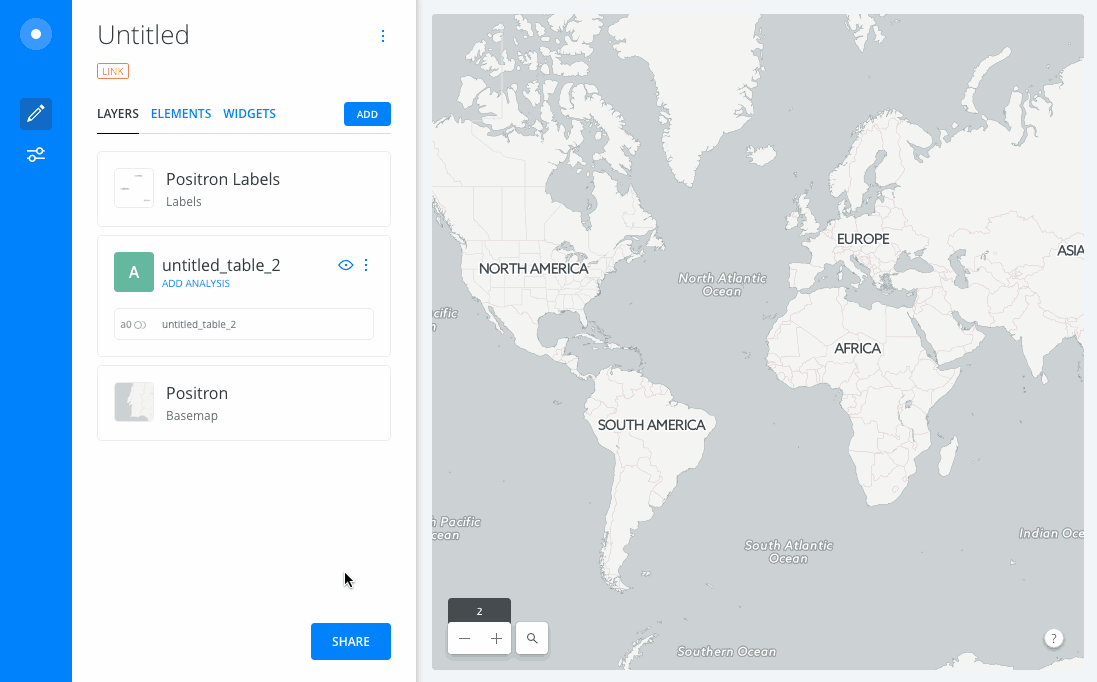Click the South Atlantic Ocean label
Screen dimensions: 1097x682
(788, 552)
